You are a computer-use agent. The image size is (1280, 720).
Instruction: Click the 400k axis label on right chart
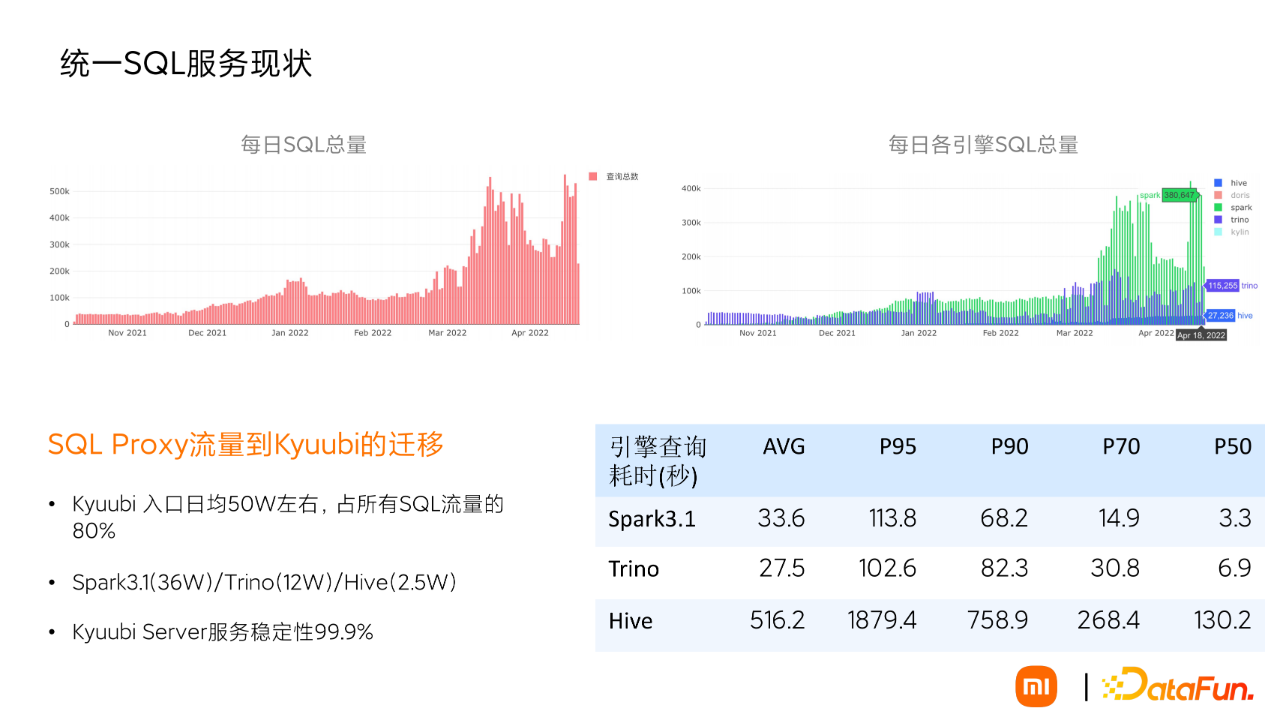[690, 188]
